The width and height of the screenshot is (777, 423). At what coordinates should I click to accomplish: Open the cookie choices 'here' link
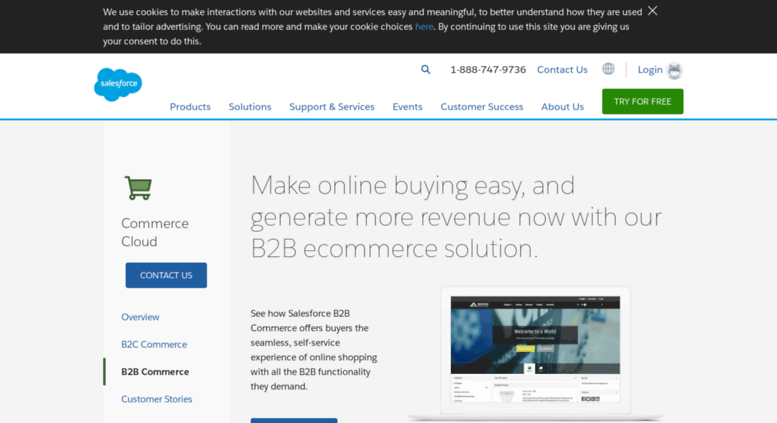pos(424,27)
